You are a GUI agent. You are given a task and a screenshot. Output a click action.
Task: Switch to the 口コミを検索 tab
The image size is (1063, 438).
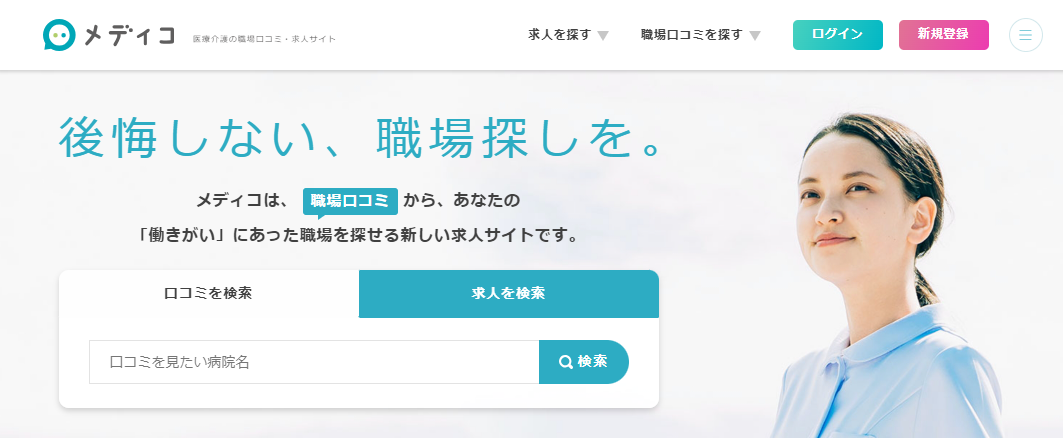(209, 294)
